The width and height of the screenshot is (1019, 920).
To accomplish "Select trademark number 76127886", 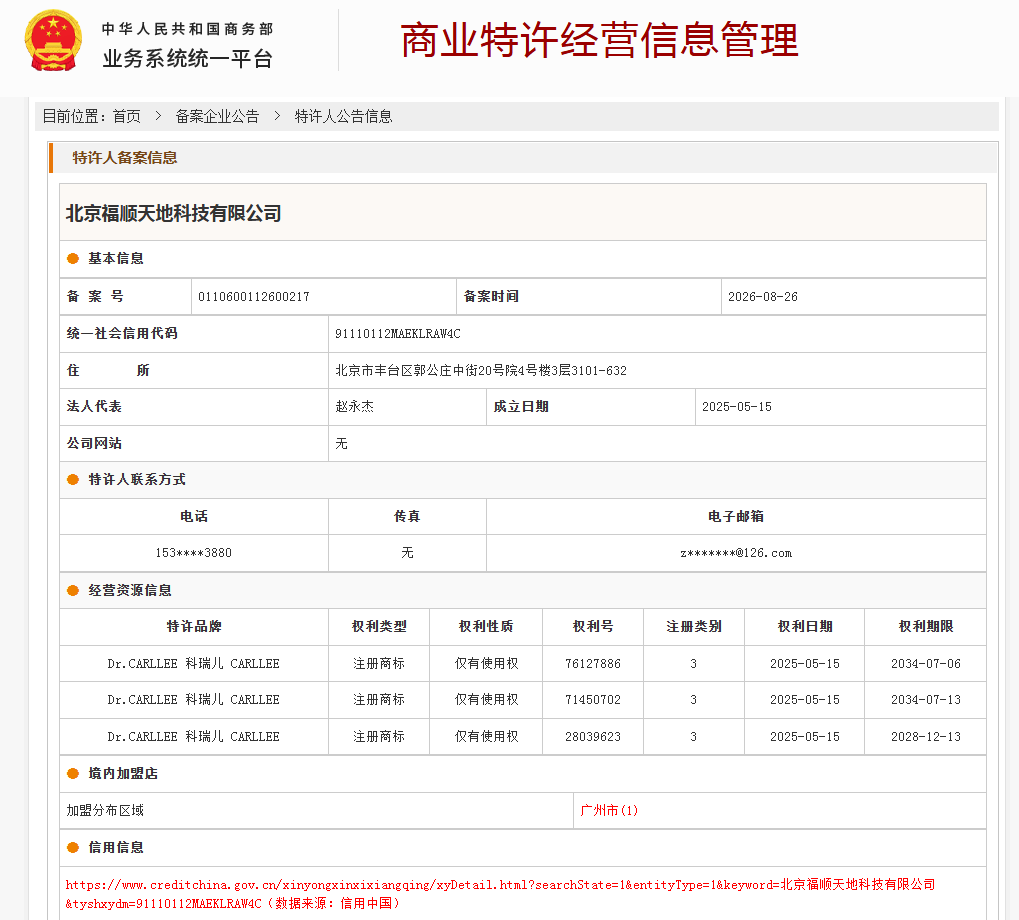I will coord(593,663).
